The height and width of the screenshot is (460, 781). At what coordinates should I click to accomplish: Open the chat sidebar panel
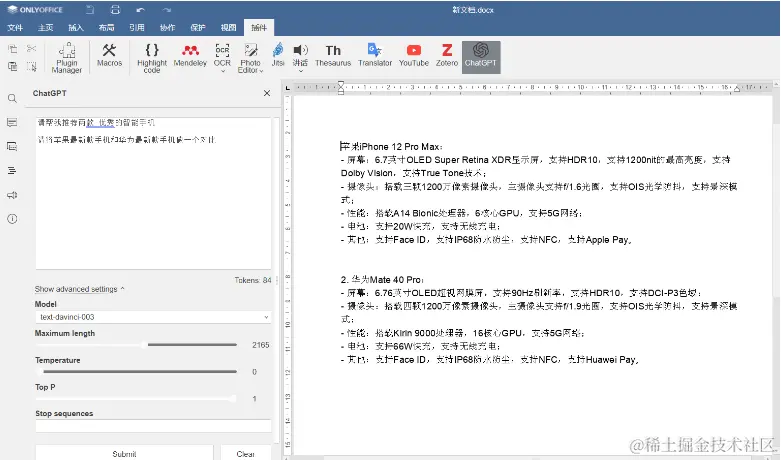tap(12, 146)
